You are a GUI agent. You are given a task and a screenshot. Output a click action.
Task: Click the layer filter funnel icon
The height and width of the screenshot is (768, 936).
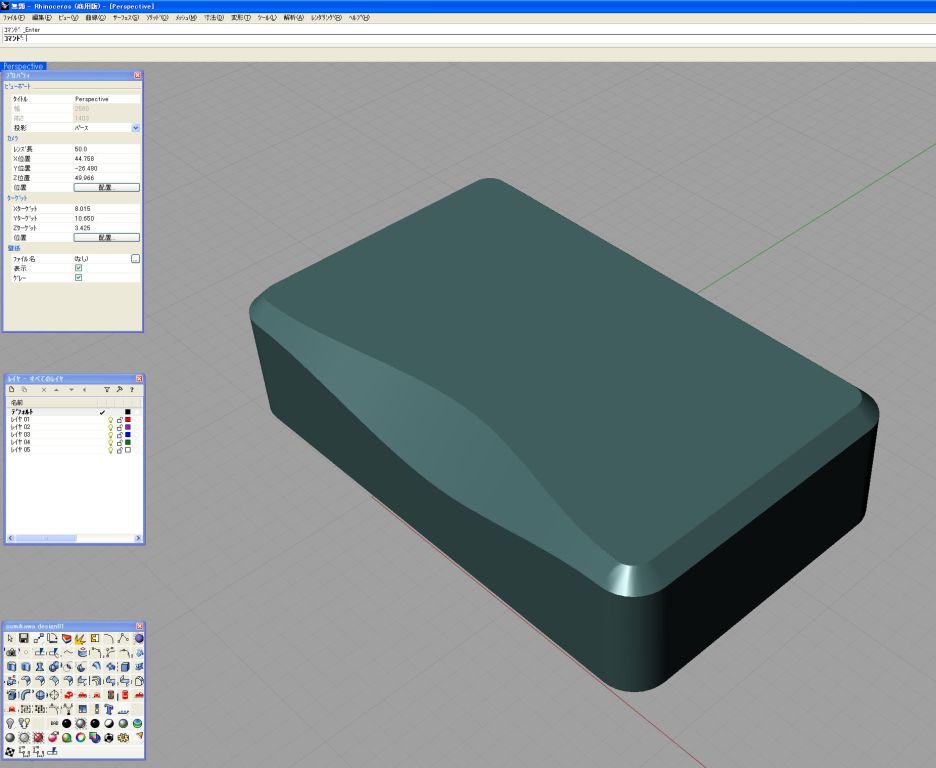[107, 389]
